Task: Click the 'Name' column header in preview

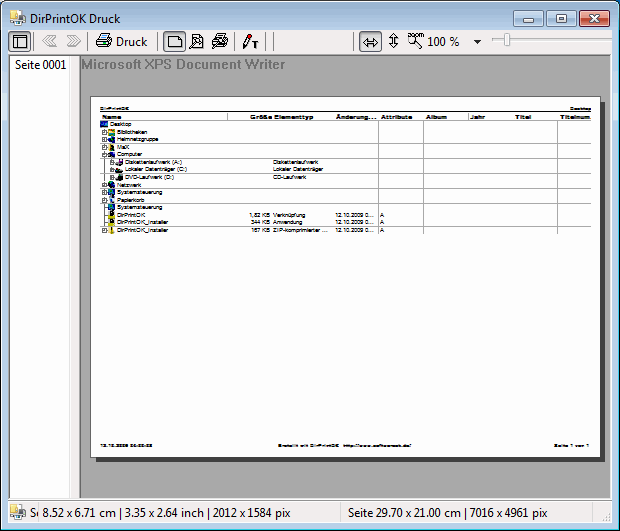Action: pos(112,117)
